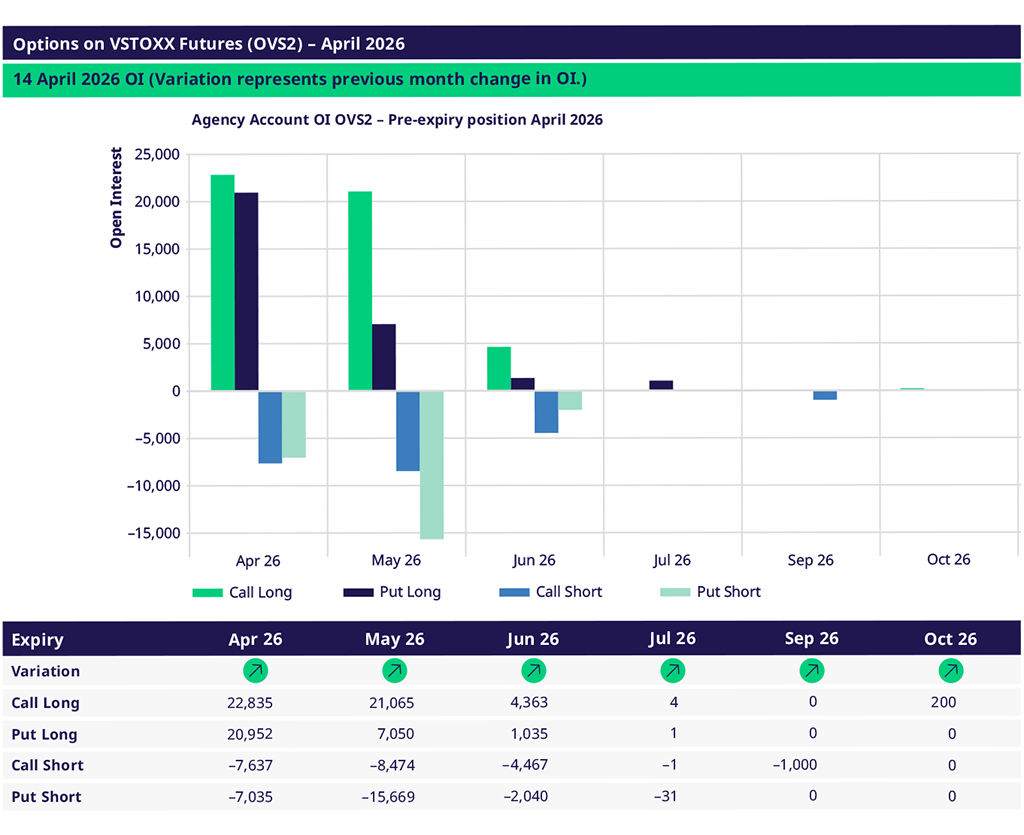Select the Apr 26 Put Short light-green bar
Screen dimensions: 1024x835
point(294,424)
